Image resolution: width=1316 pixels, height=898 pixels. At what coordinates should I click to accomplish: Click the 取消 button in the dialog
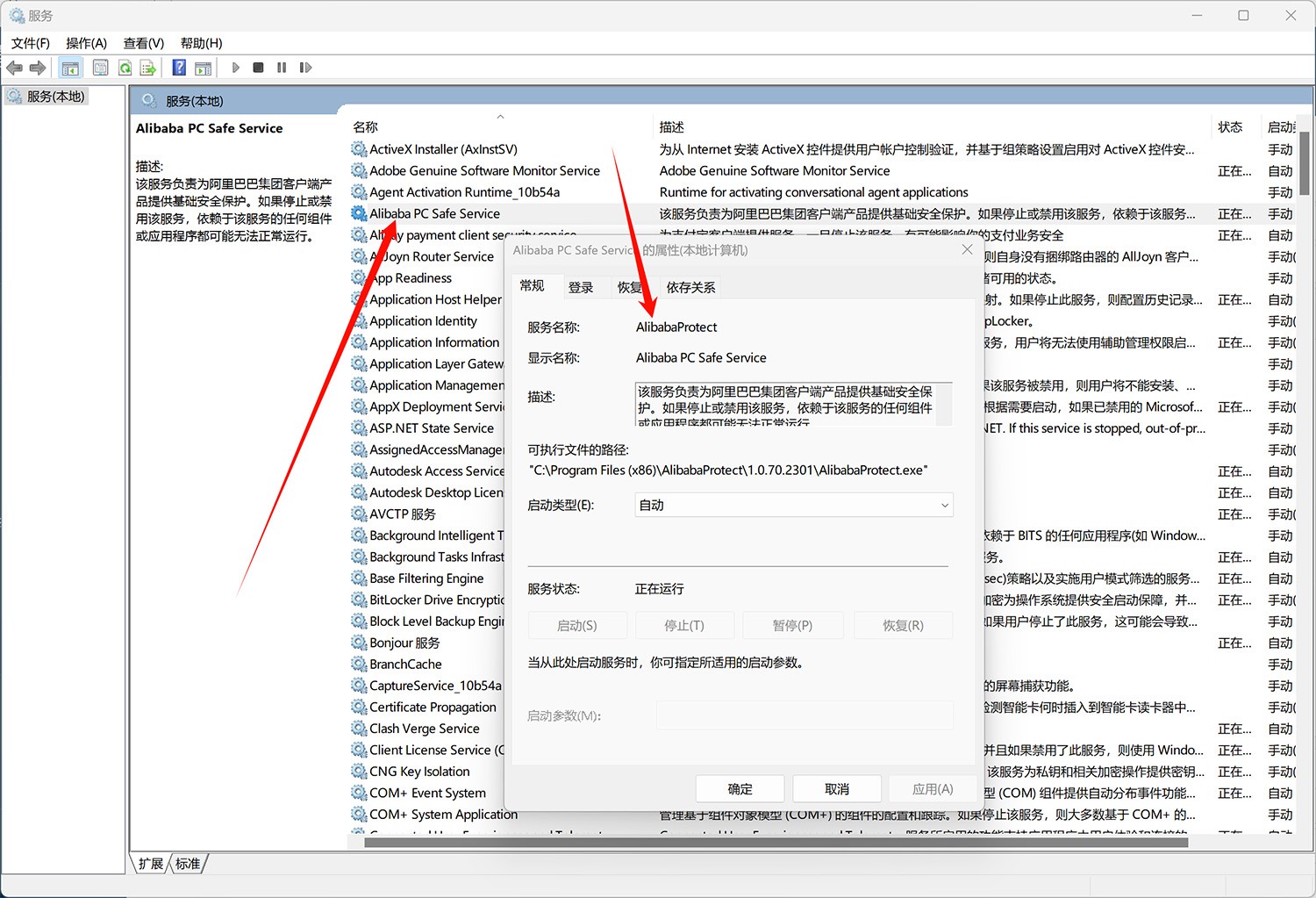coord(837,789)
